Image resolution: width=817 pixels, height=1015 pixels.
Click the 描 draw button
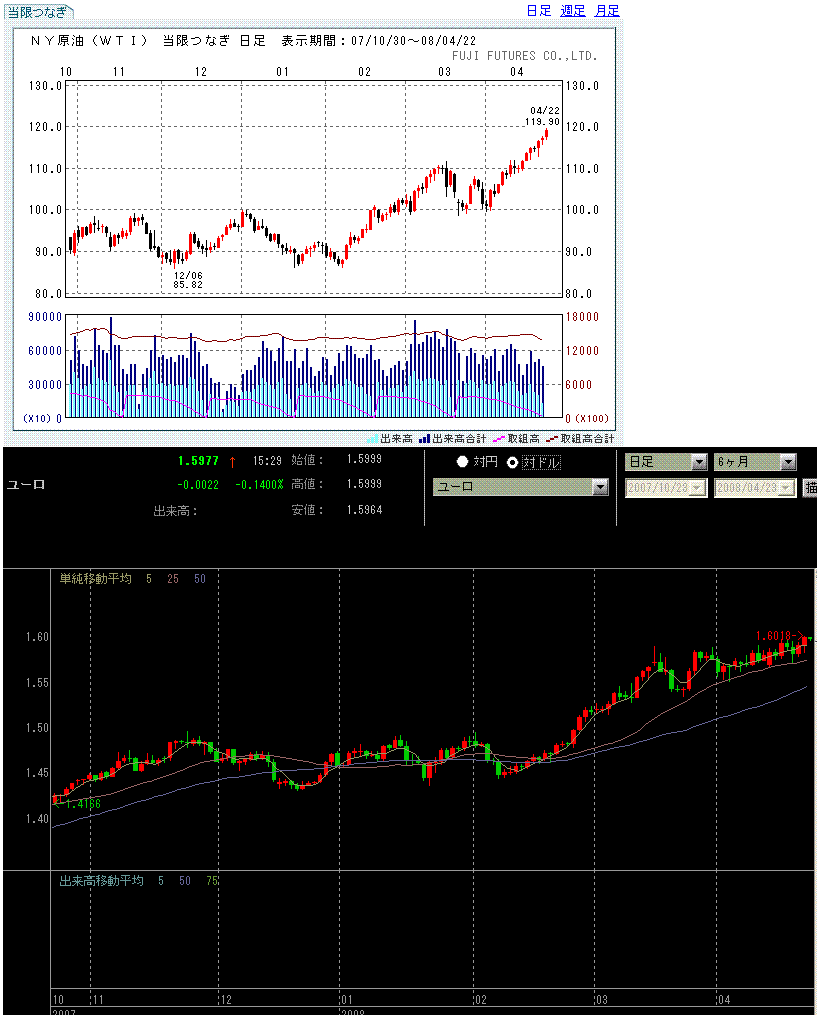[x=810, y=488]
